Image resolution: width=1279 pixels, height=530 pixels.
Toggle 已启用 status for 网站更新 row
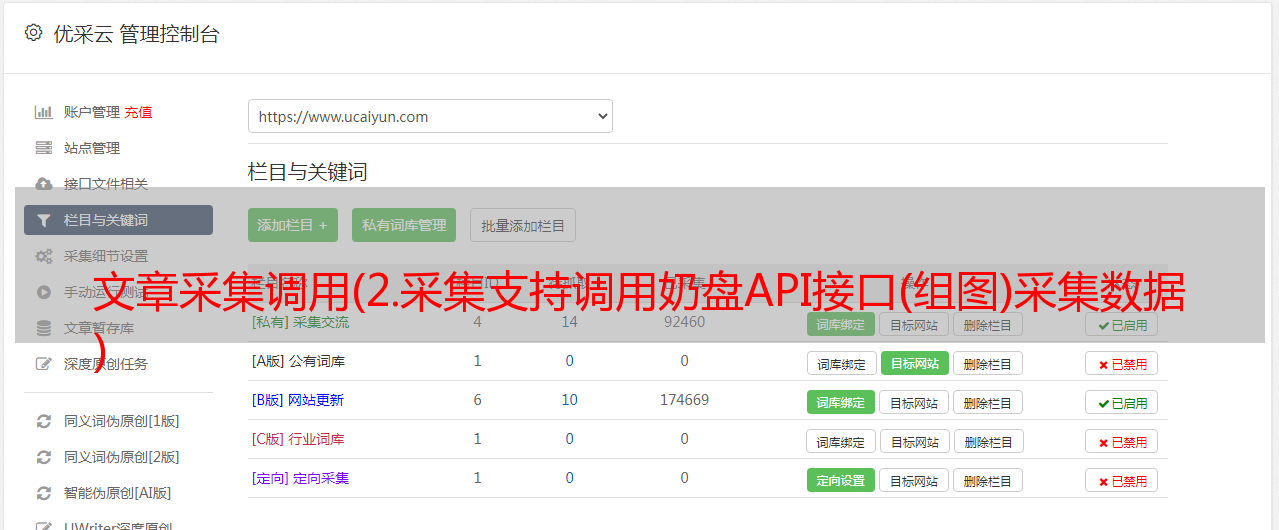pos(1121,403)
